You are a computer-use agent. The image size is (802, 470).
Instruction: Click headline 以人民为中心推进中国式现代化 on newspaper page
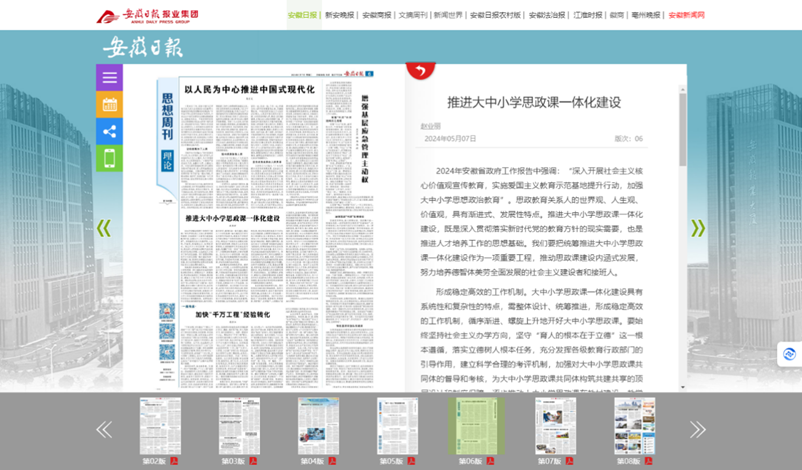(250, 89)
